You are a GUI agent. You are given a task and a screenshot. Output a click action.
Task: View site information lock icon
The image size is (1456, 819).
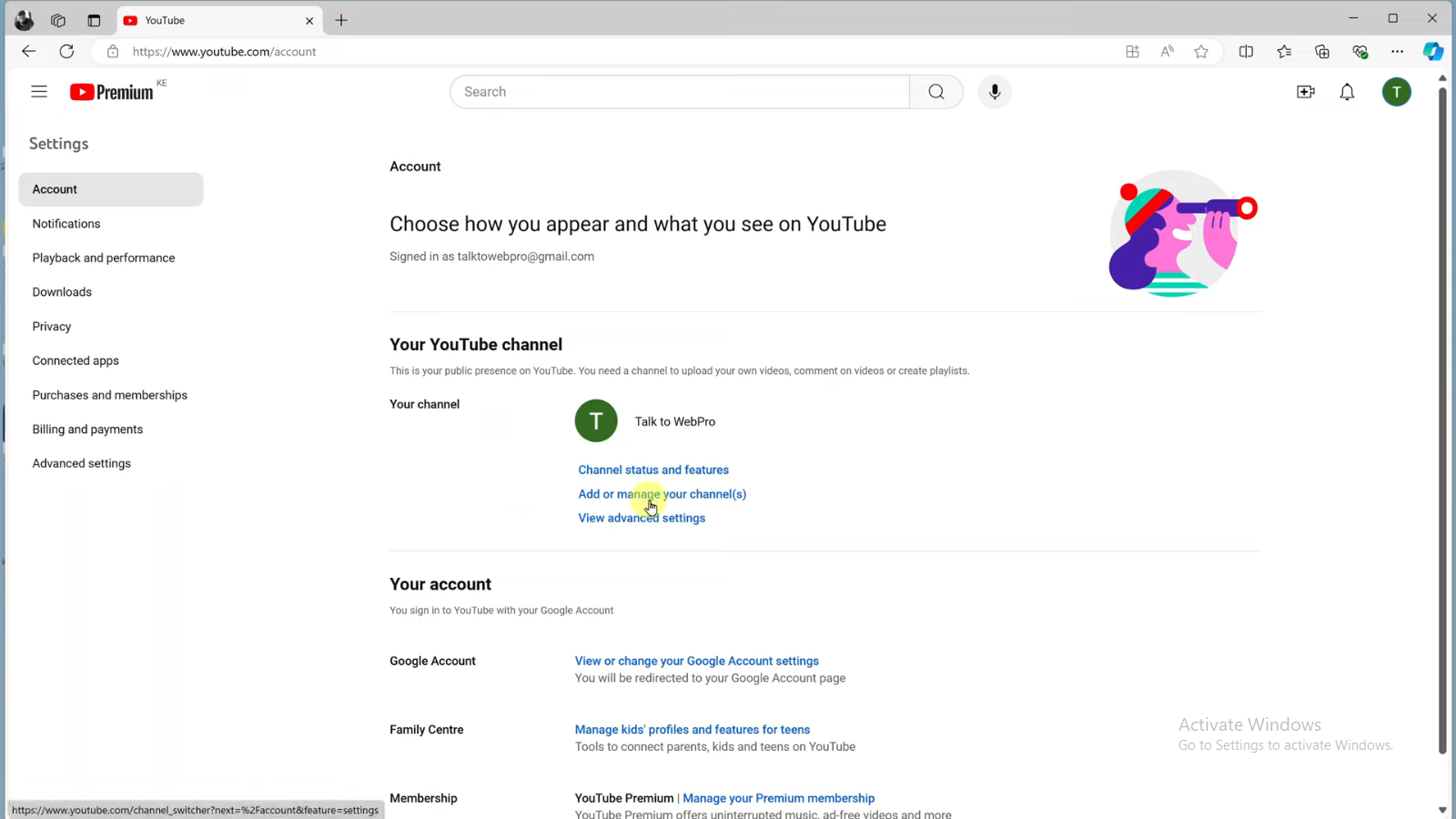coord(113,52)
